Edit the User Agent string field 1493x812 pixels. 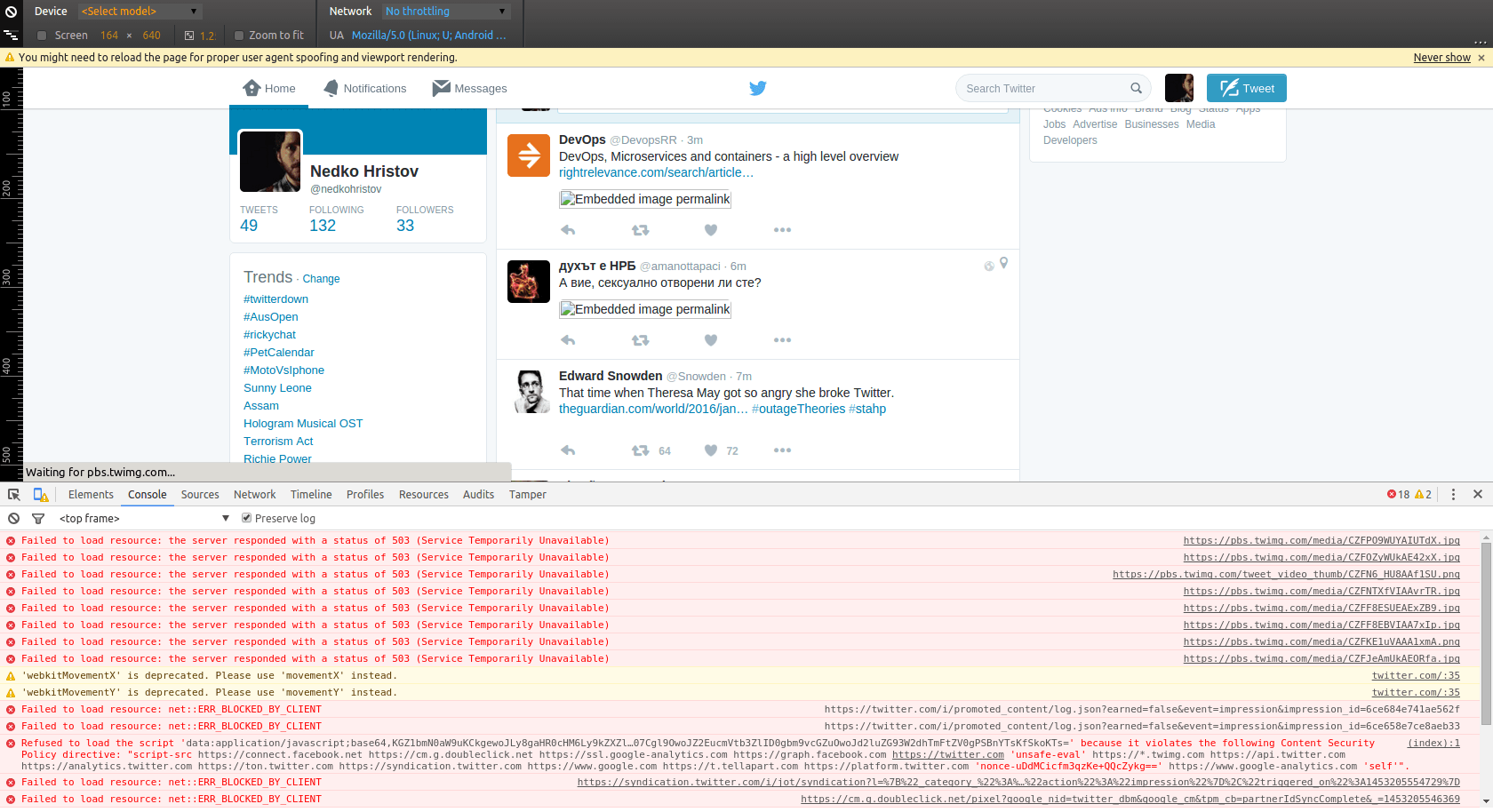click(429, 36)
